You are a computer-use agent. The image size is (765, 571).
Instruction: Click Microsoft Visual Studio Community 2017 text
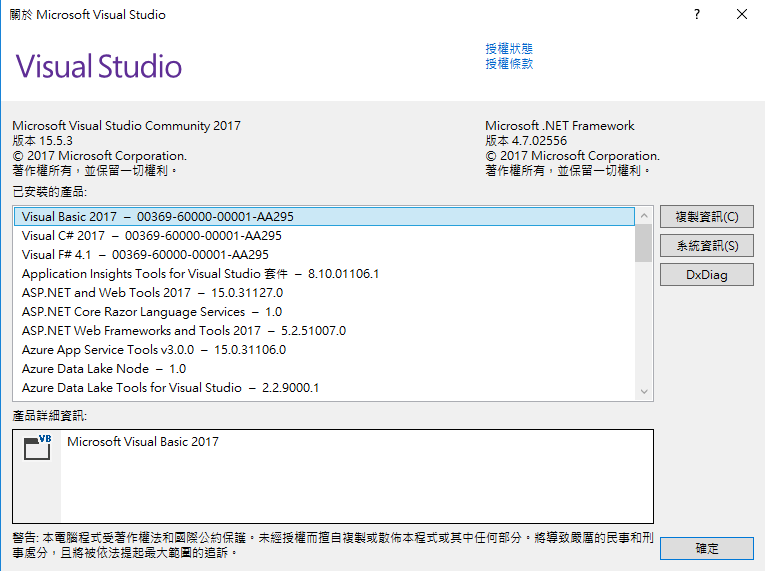pos(126,126)
